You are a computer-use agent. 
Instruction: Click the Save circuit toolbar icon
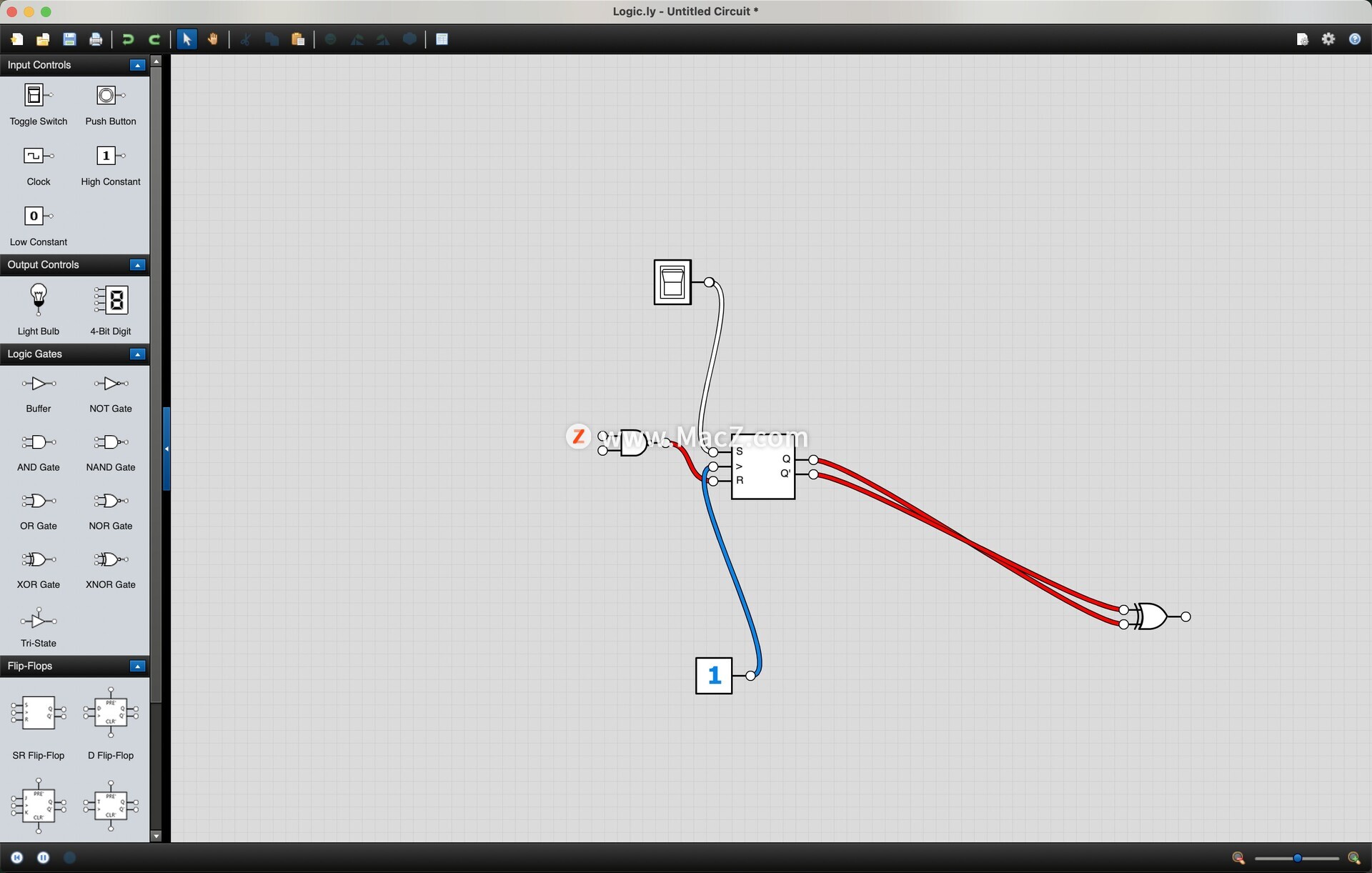point(69,39)
